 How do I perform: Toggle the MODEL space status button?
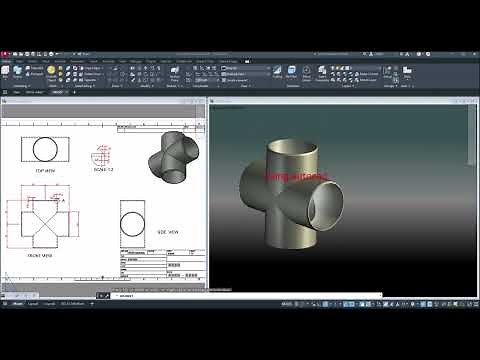coord(287,304)
